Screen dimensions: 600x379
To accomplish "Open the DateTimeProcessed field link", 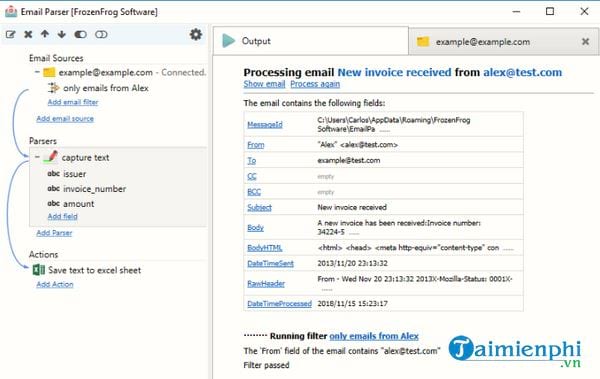I will pos(279,304).
